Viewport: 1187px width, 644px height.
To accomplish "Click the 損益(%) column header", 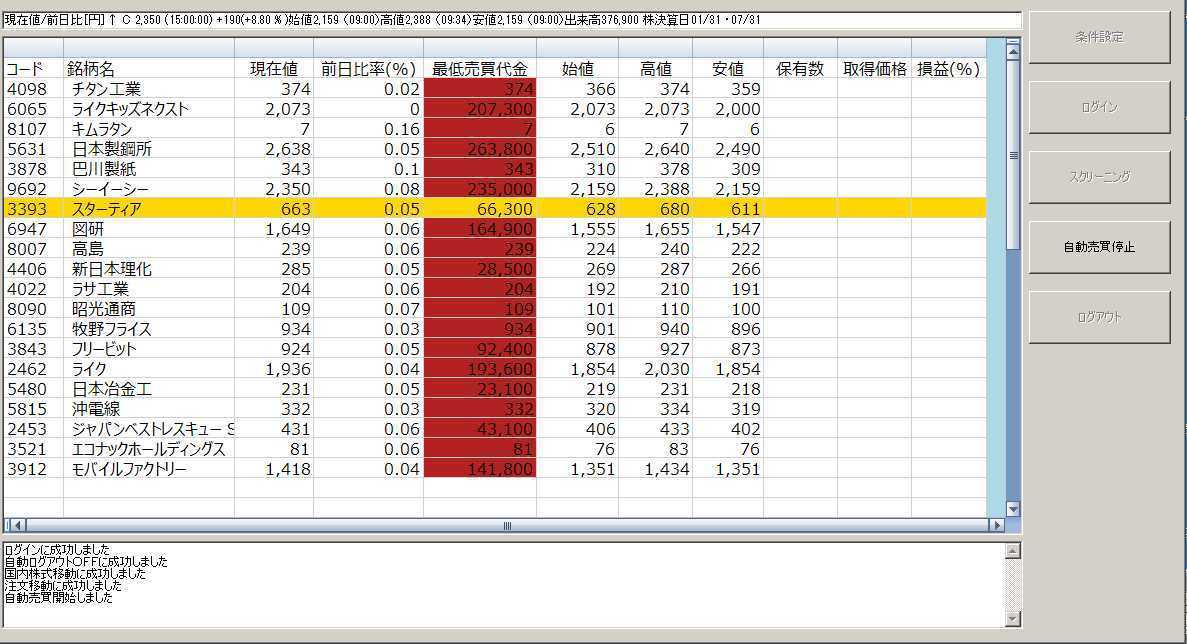I will pos(949,69).
